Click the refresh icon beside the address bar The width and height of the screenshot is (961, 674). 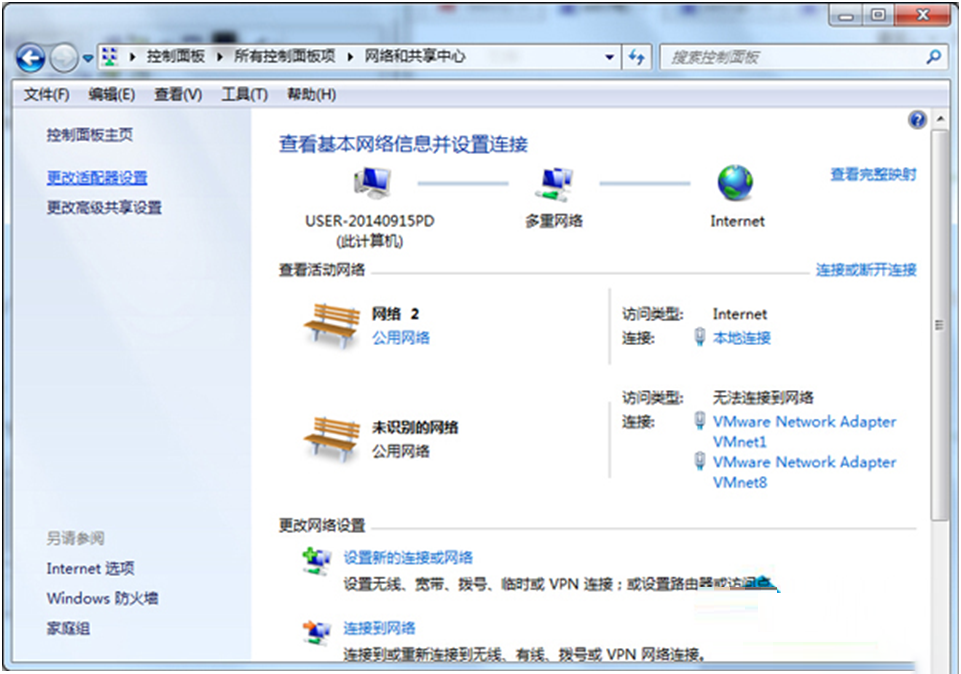click(x=637, y=57)
